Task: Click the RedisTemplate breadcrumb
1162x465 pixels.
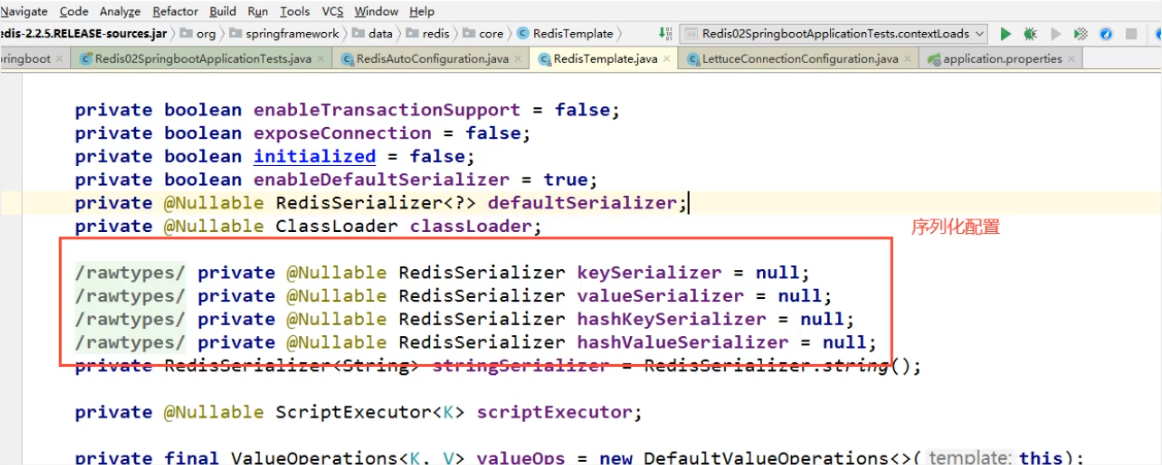Action: 574,33
